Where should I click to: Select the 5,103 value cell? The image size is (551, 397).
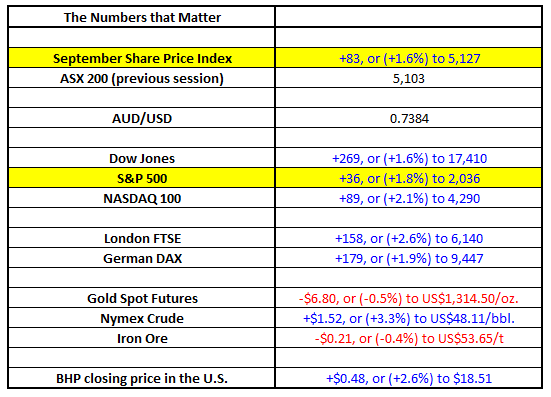[409, 78]
